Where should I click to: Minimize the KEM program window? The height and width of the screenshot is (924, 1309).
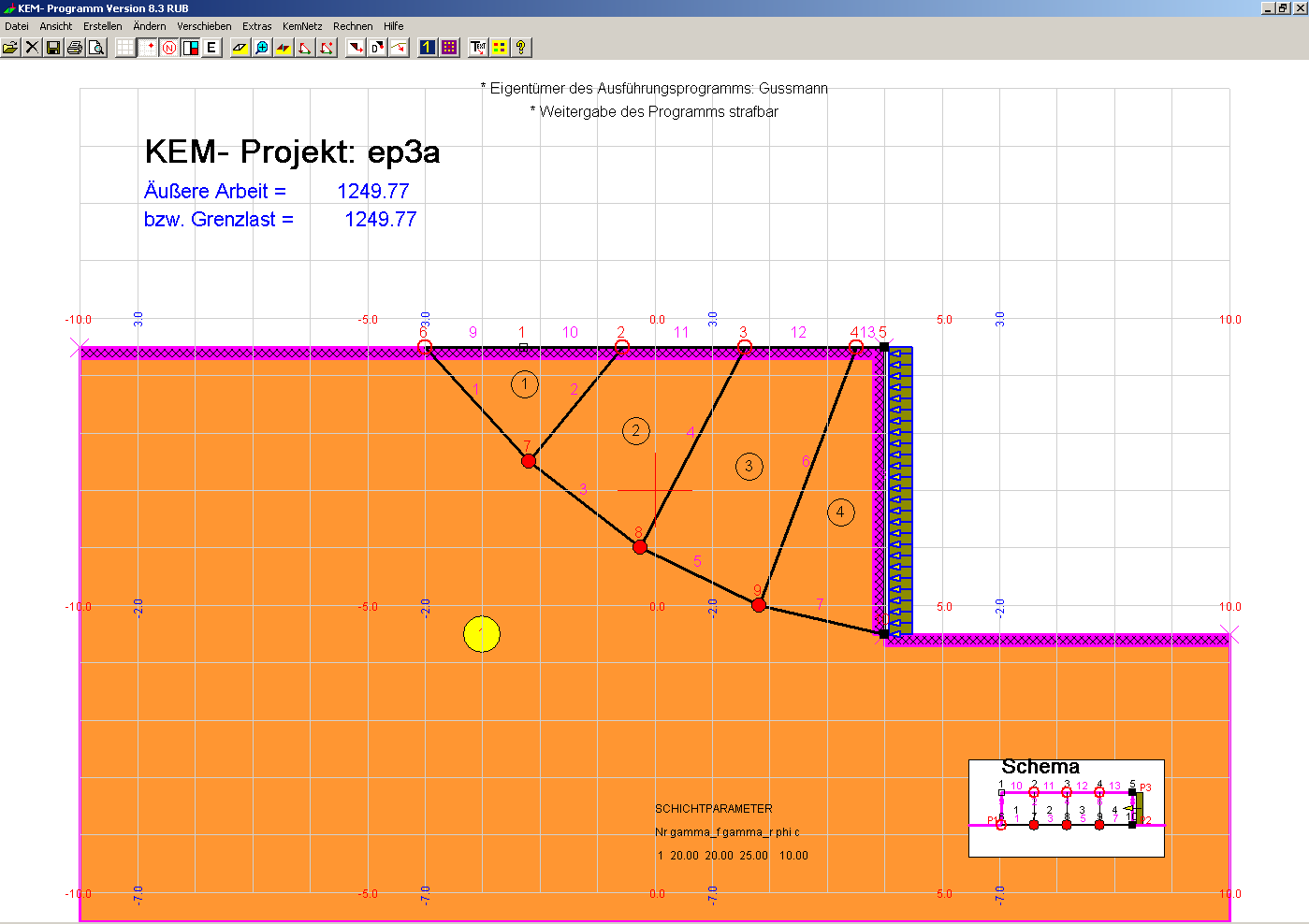[1268, 8]
